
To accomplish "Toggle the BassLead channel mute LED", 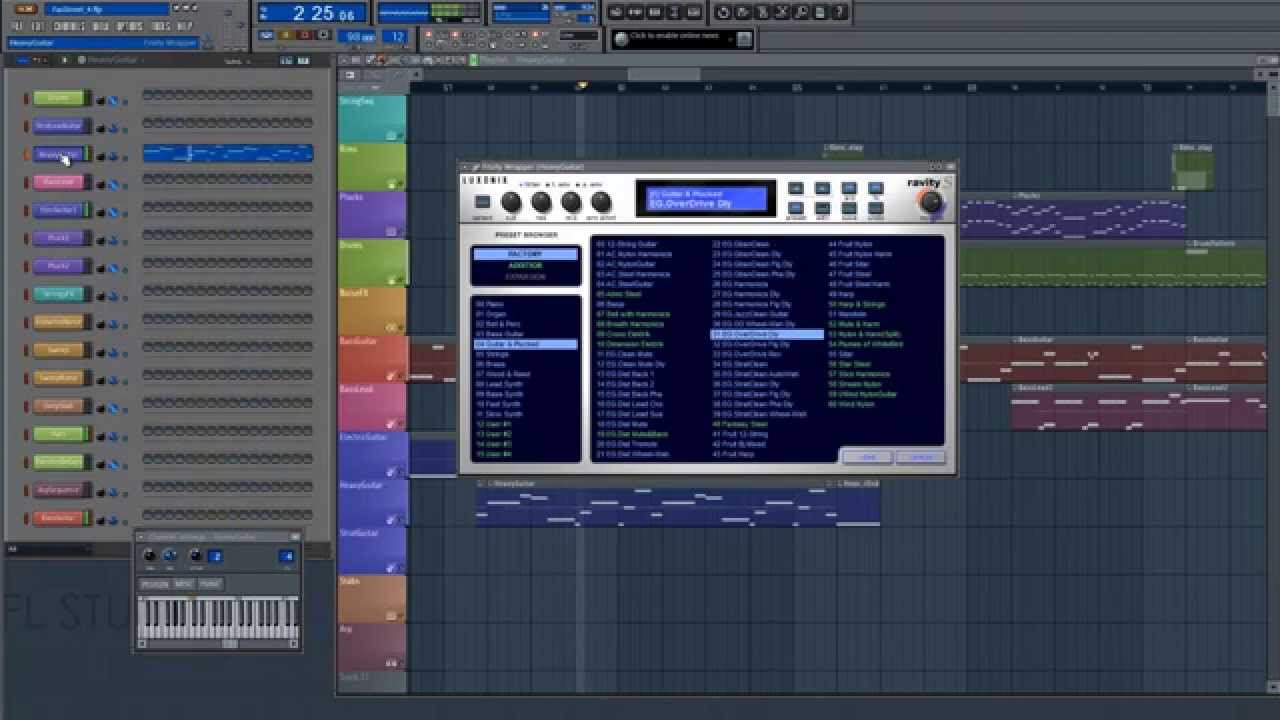I will click(26, 182).
